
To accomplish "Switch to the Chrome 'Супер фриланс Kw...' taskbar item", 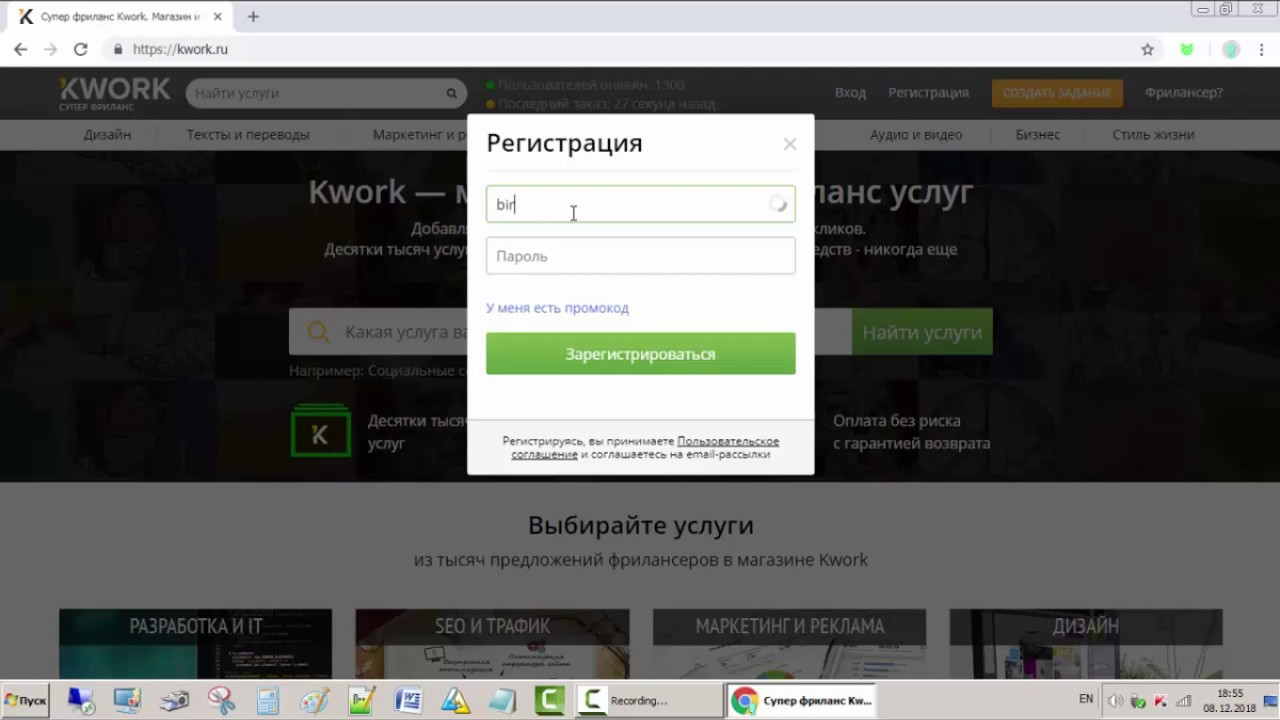I will [802, 701].
